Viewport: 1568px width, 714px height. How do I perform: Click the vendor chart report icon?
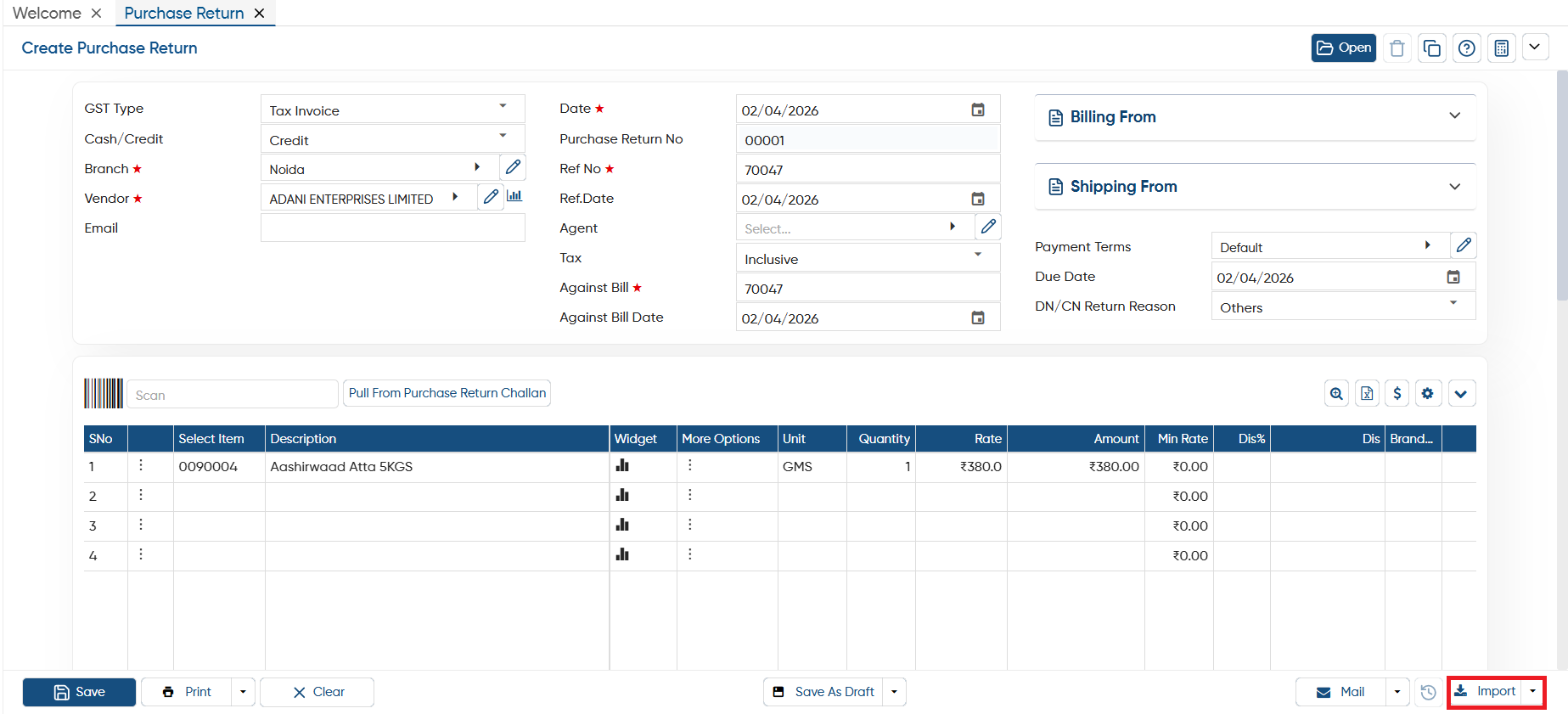[x=514, y=196]
